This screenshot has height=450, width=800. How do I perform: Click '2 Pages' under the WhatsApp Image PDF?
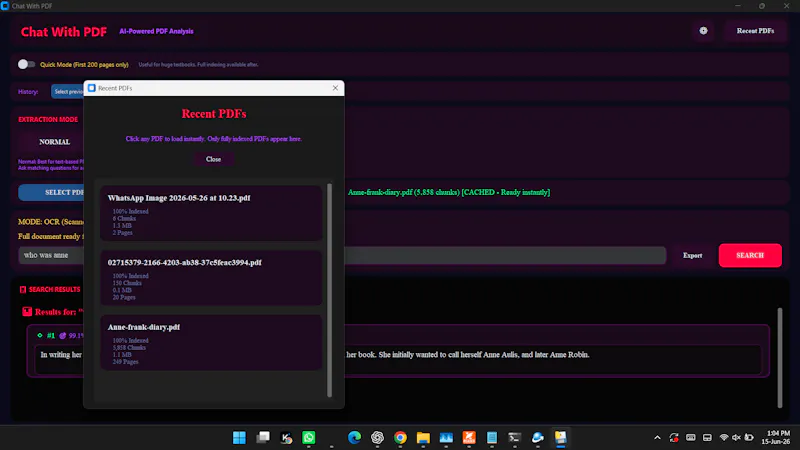pos(122,232)
